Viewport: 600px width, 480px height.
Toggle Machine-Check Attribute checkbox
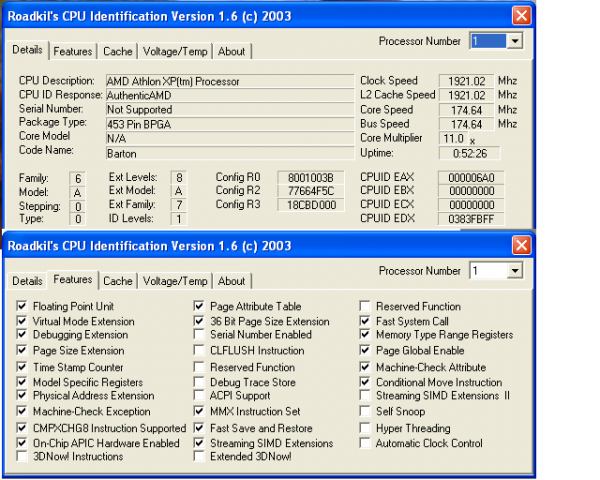(x=365, y=367)
